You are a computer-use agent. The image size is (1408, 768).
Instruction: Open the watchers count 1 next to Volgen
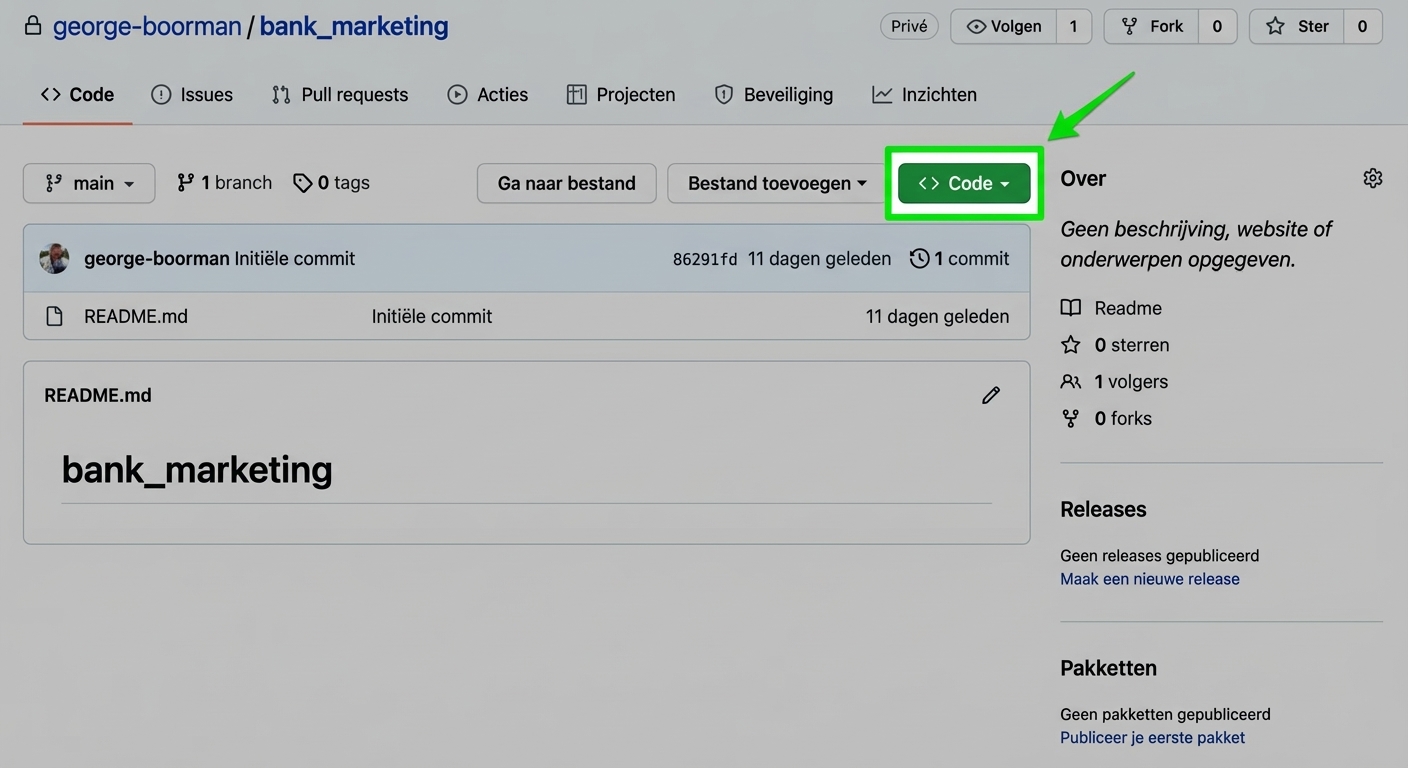[1074, 27]
